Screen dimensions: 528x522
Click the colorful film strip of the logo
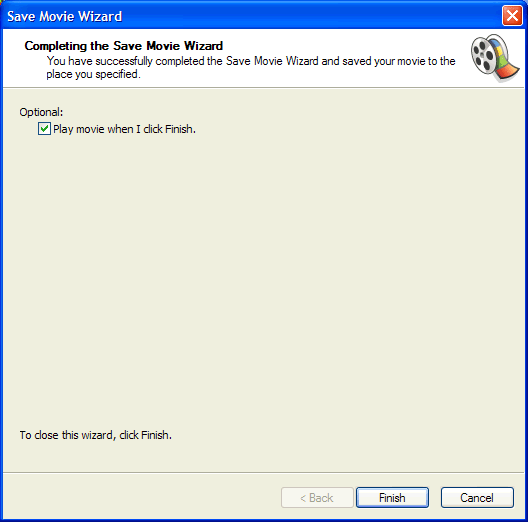pyautogui.click(x=504, y=62)
